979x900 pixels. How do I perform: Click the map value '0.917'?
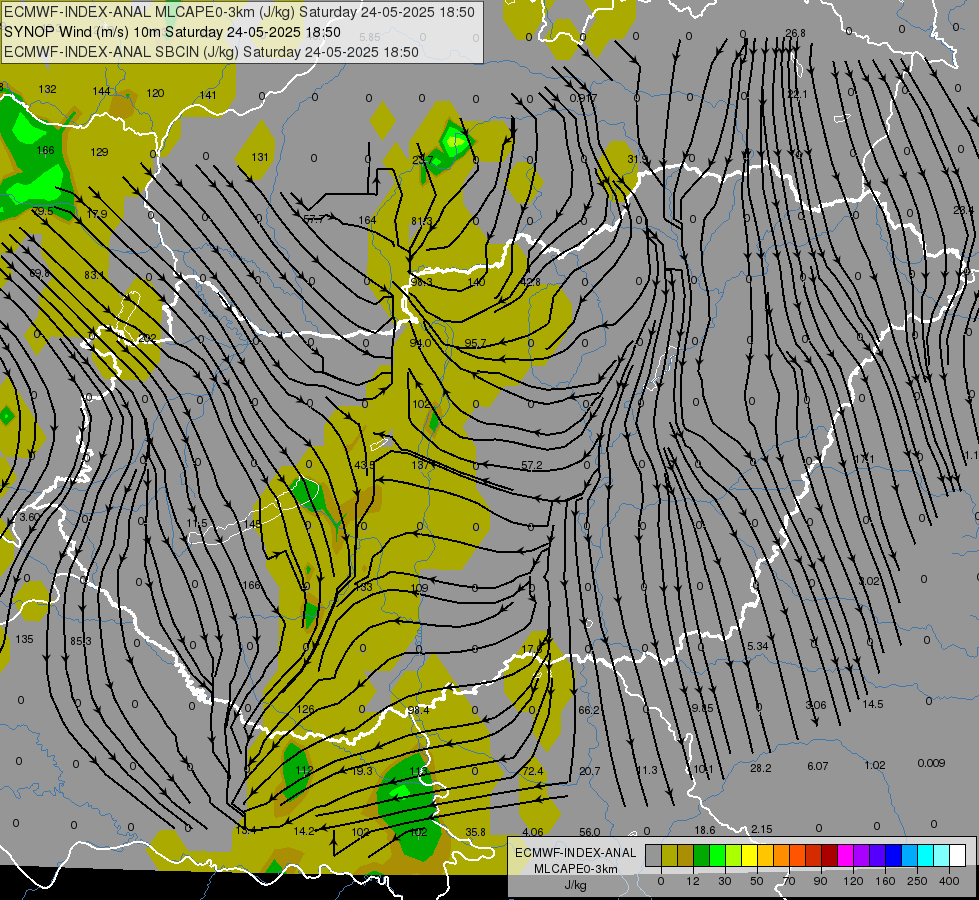[583, 98]
